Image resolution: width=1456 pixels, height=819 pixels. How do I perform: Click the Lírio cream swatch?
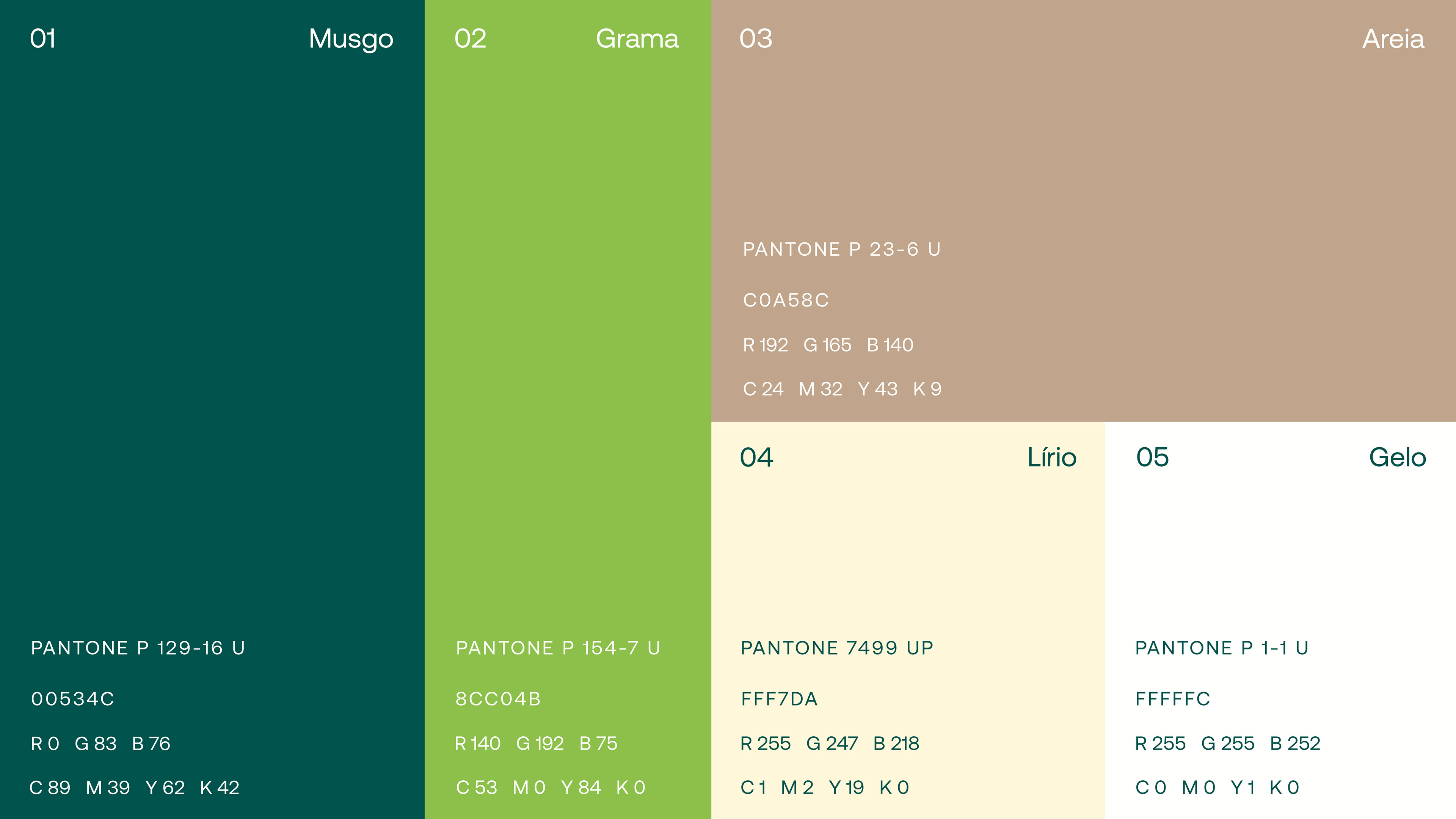(908, 621)
